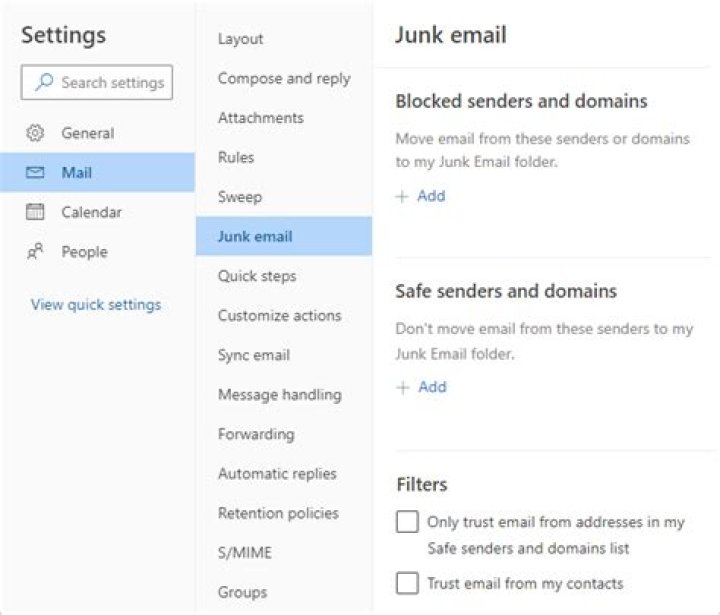720x615 pixels.
Task: Open the Rules settings section
Action: 236,157
